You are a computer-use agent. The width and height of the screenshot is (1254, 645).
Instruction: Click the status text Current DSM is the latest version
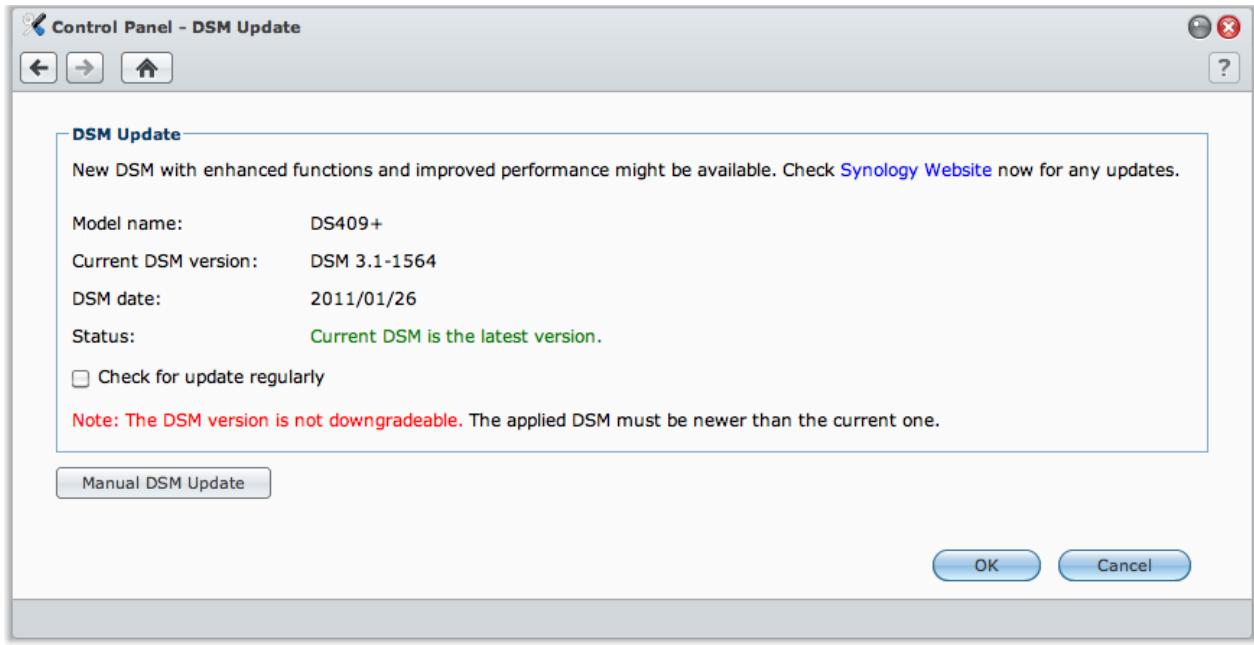tap(456, 336)
